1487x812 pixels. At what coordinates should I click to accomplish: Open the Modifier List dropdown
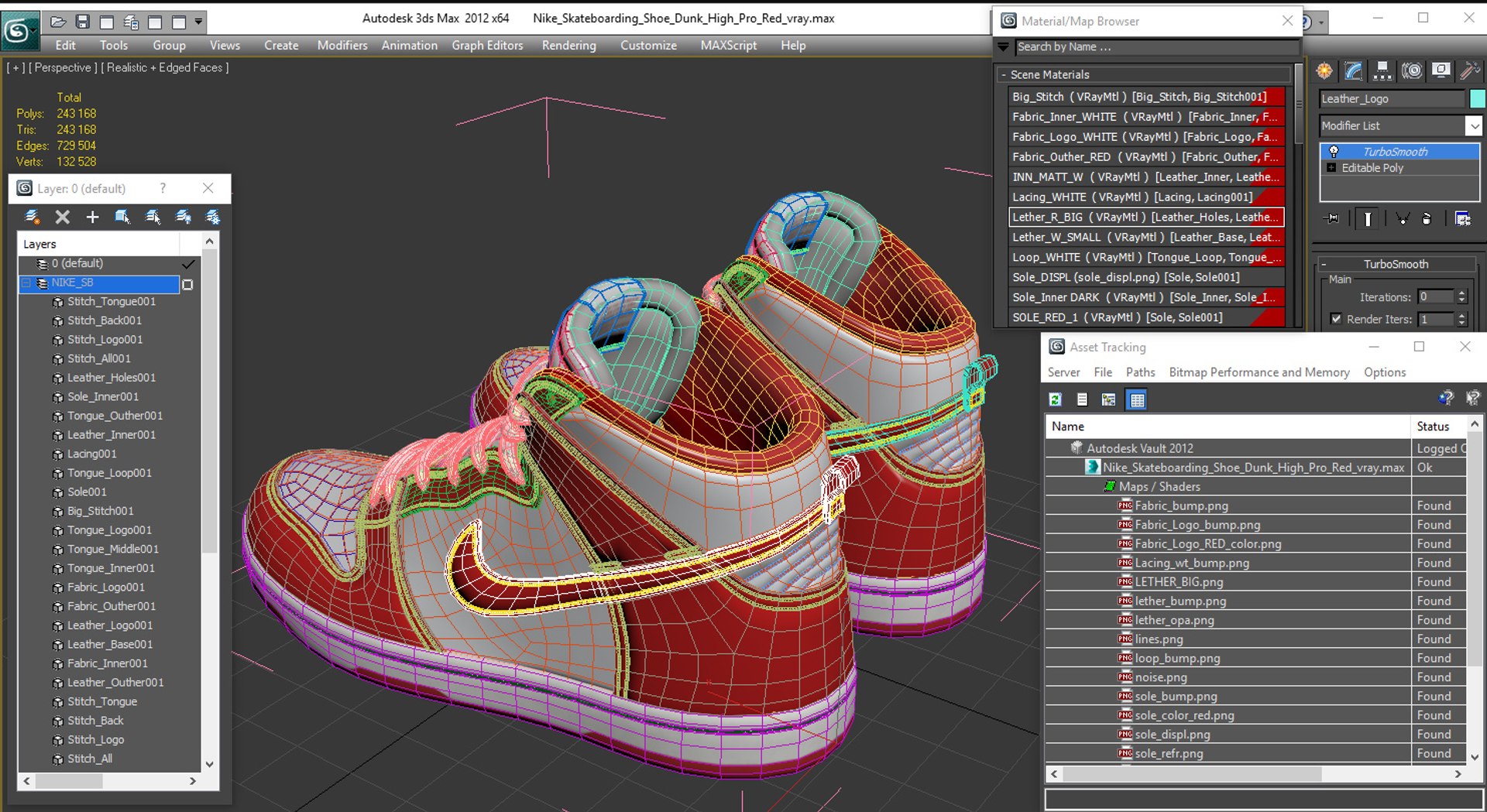[1474, 125]
